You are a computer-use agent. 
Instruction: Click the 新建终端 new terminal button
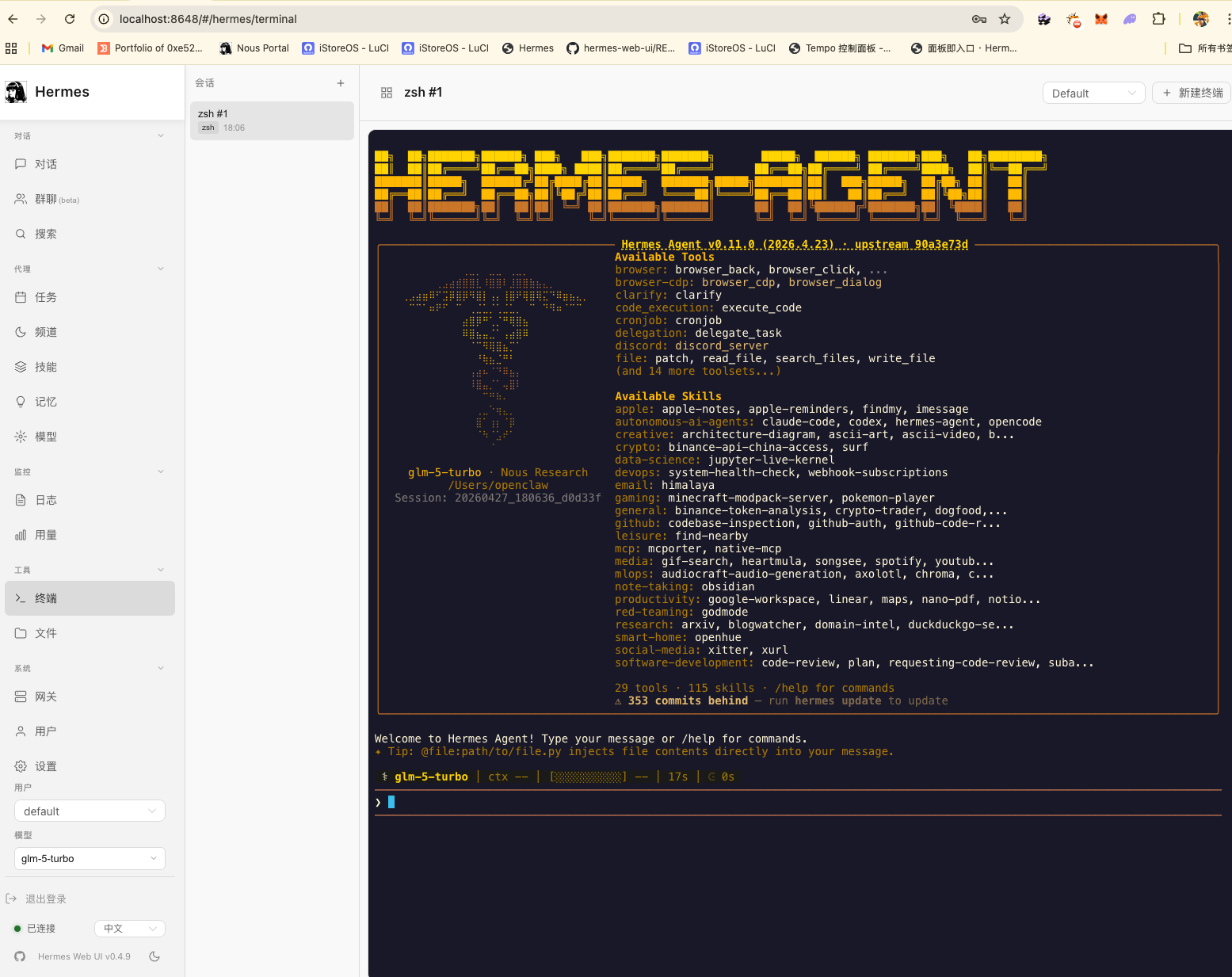pos(1192,94)
